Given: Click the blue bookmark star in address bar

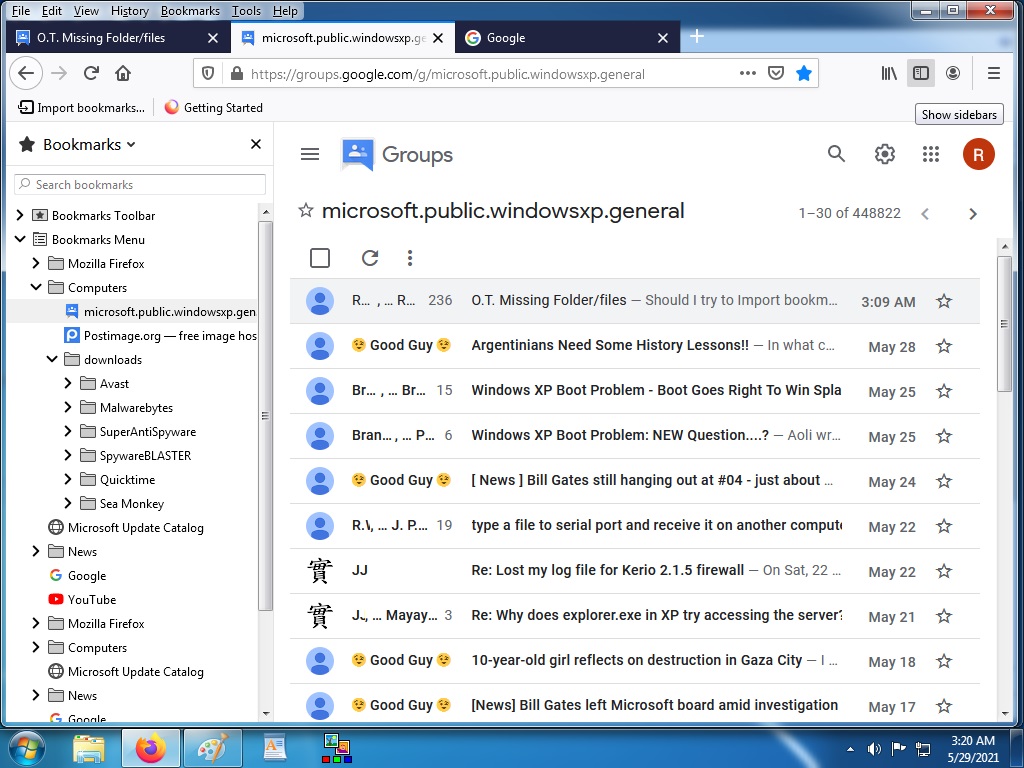Looking at the screenshot, I should click(x=804, y=73).
